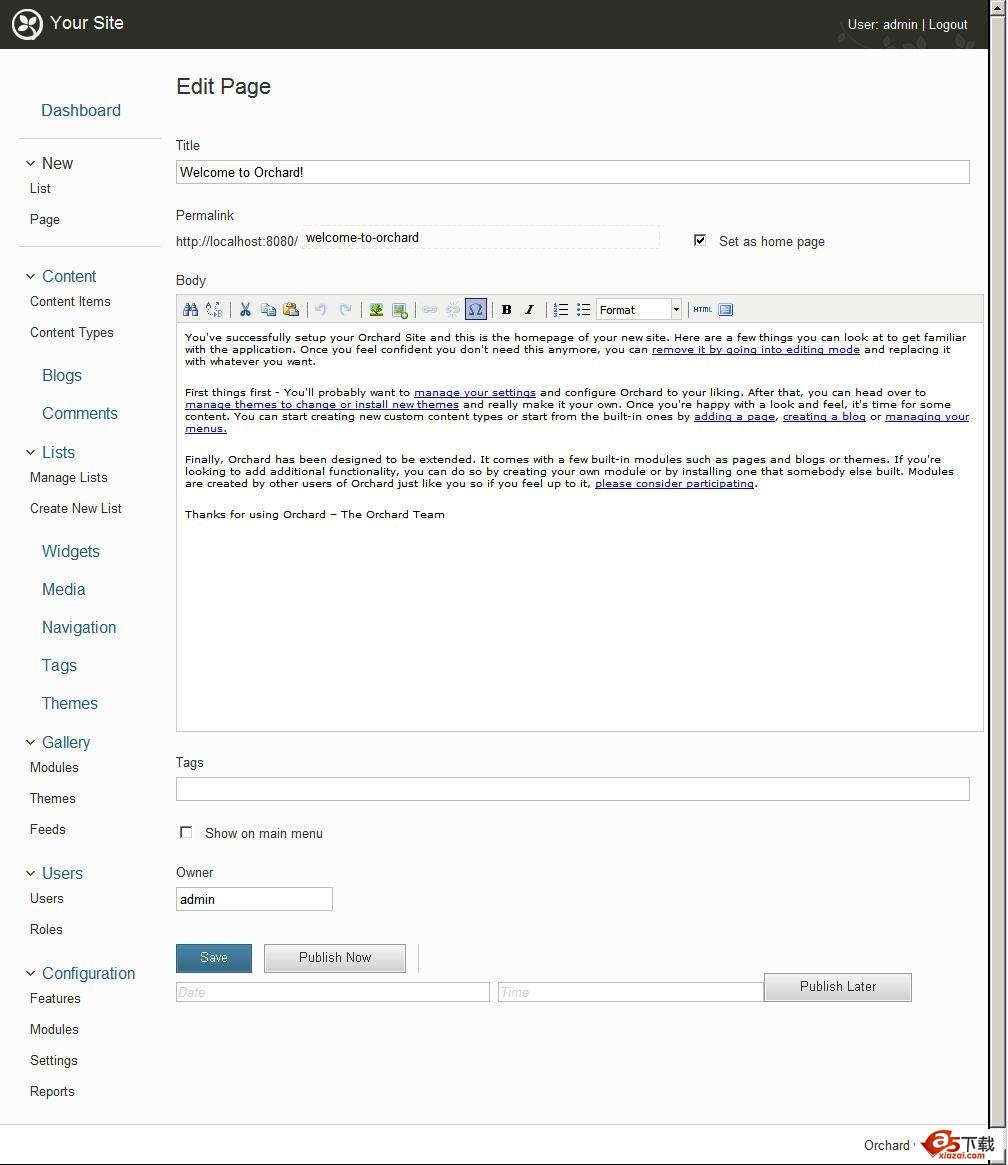Toggle bold formatting in the editor
Image resolution: width=1008 pixels, height=1165 pixels.
point(507,309)
